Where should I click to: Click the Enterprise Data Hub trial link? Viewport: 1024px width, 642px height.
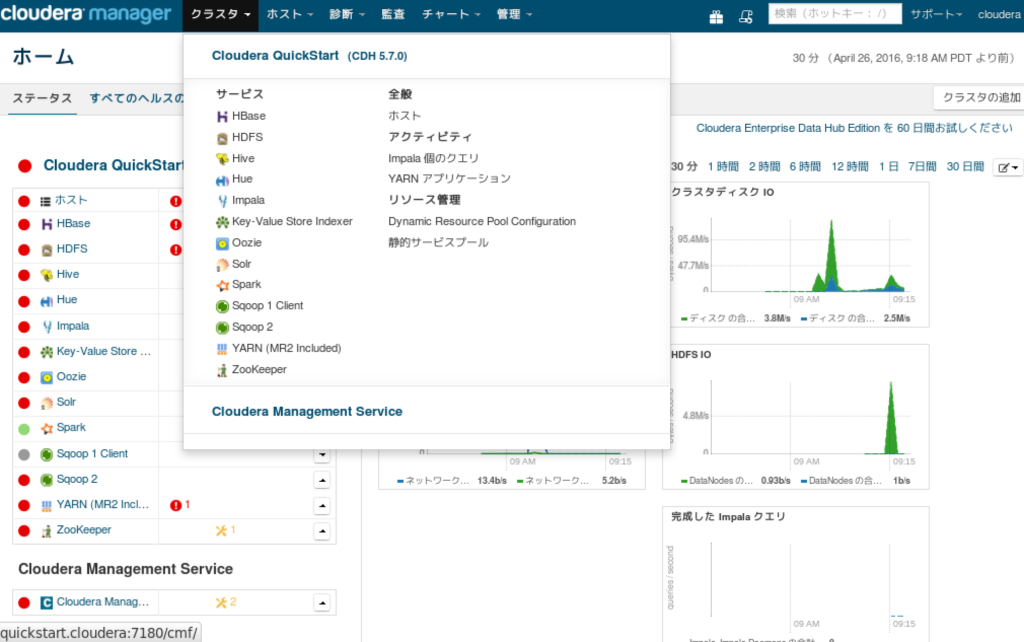click(x=854, y=128)
